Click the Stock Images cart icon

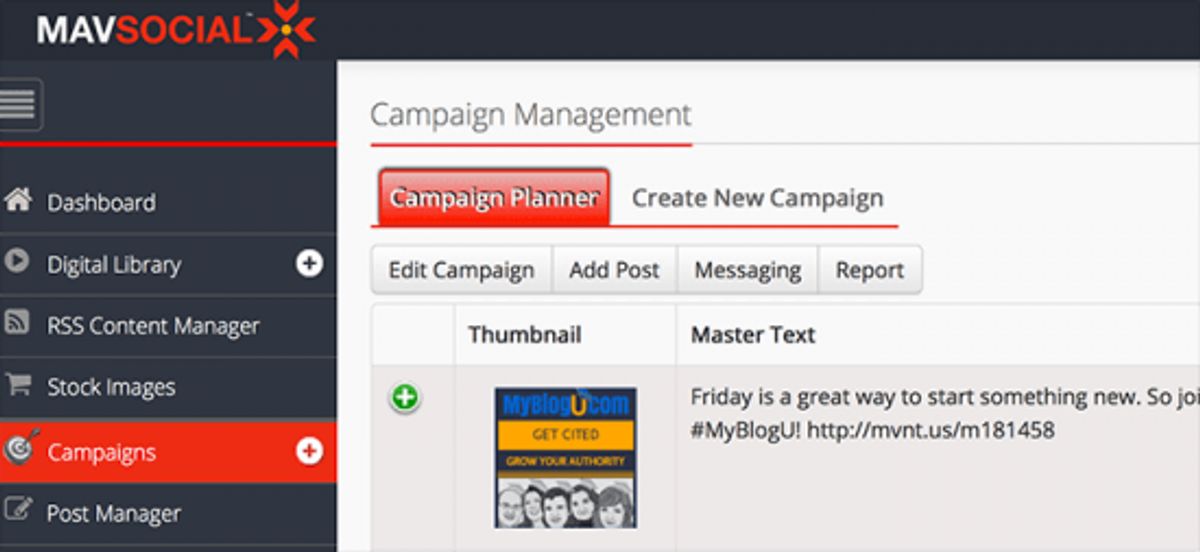(17, 385)
